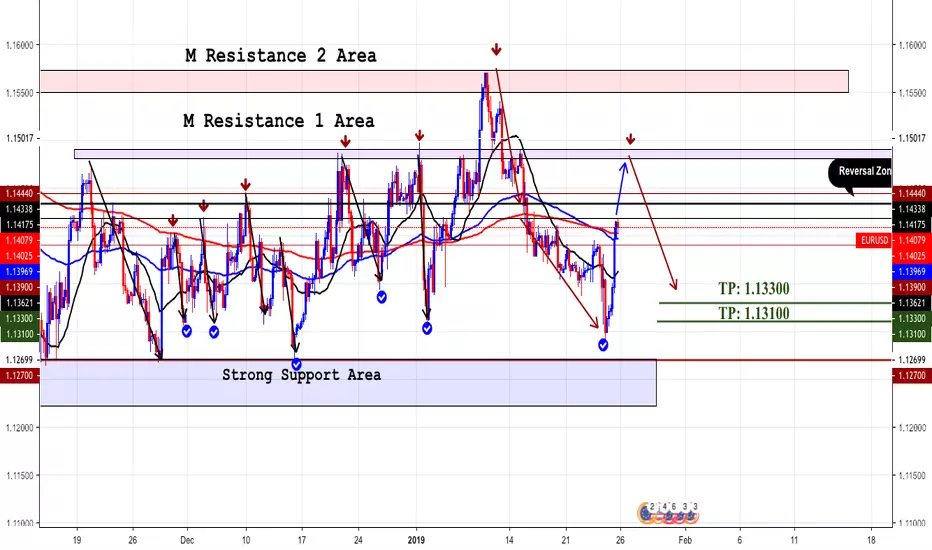Click red 1.14079 tag on right axis
Viewport: 932px width, 550px height.
pos(912,240)
